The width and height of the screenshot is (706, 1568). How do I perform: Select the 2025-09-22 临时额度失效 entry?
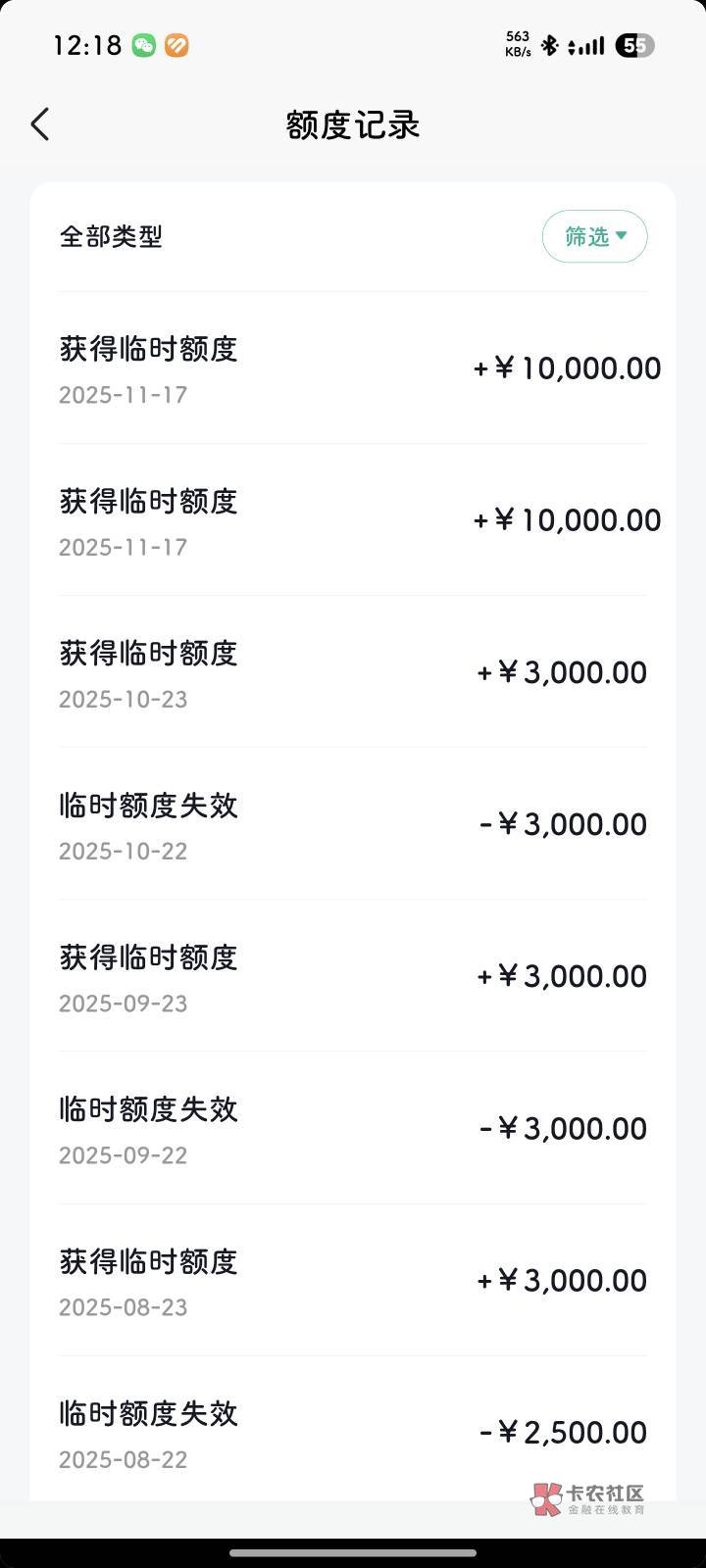353,1129
